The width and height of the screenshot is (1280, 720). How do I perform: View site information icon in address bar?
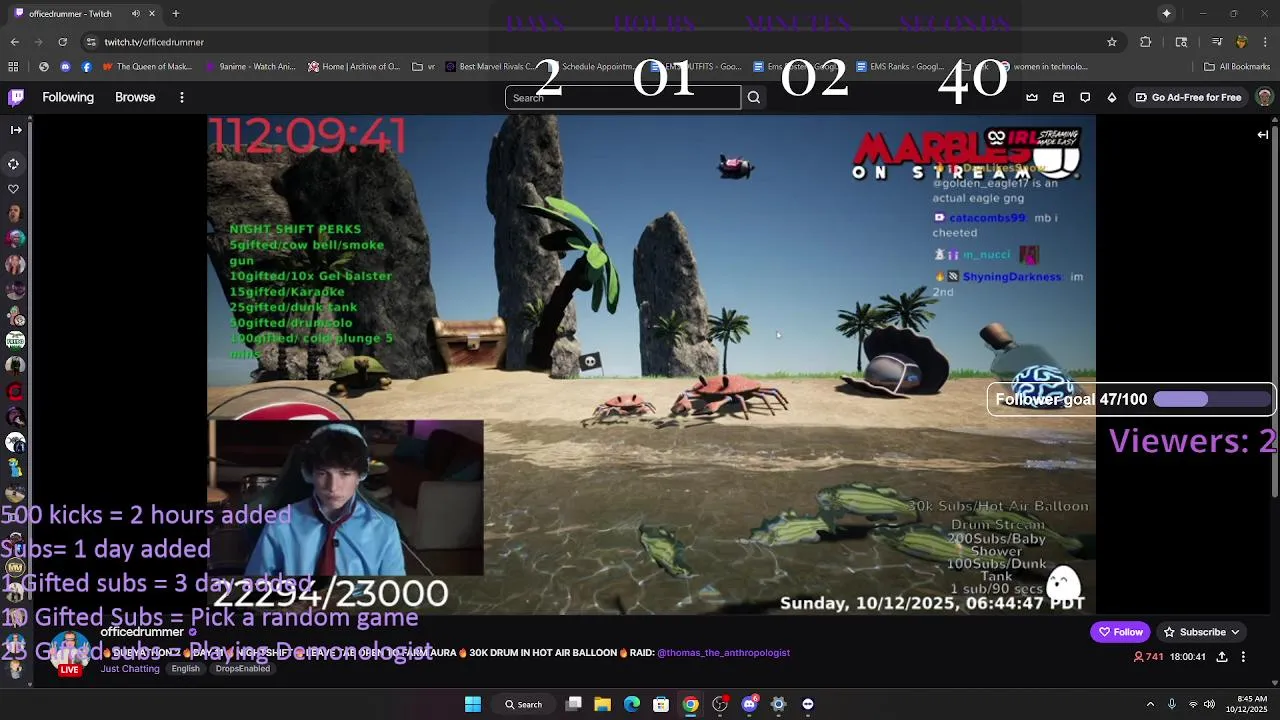click(91, 42)
